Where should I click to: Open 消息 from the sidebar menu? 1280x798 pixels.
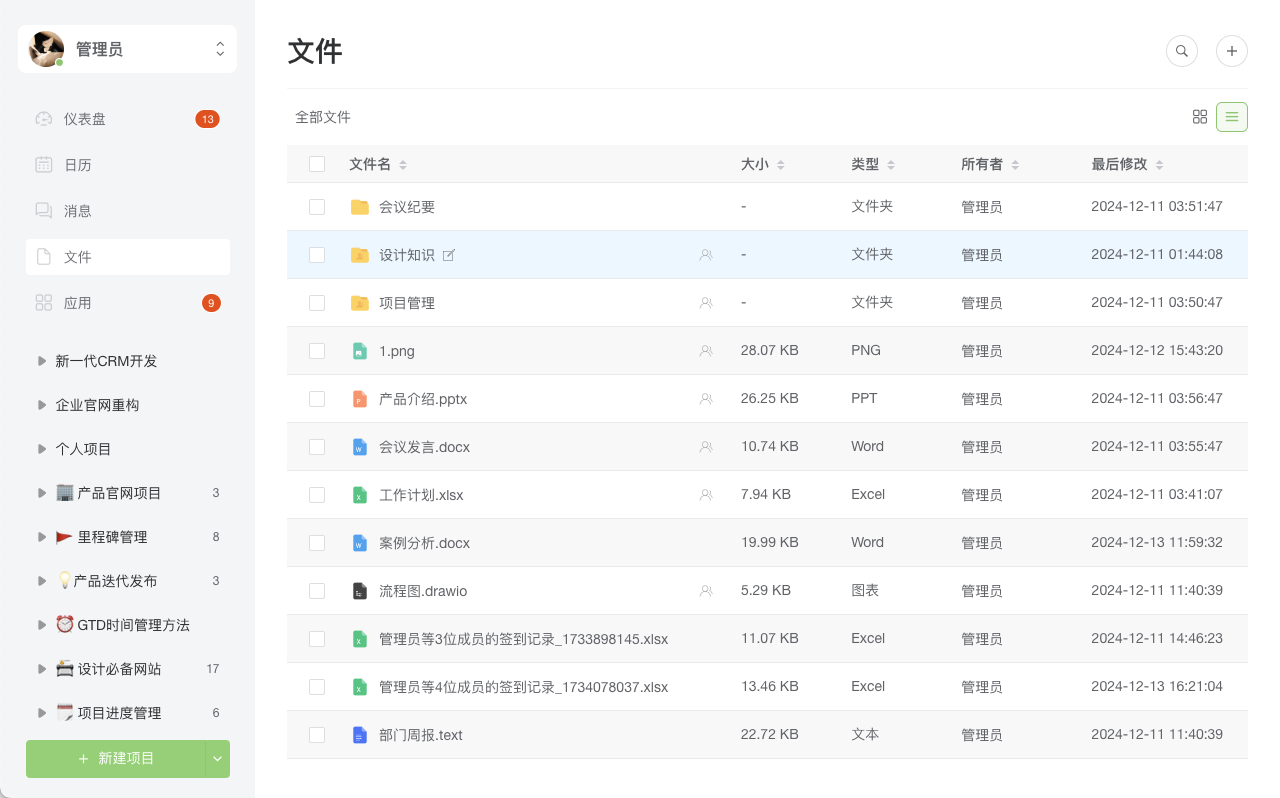[128, 211]
